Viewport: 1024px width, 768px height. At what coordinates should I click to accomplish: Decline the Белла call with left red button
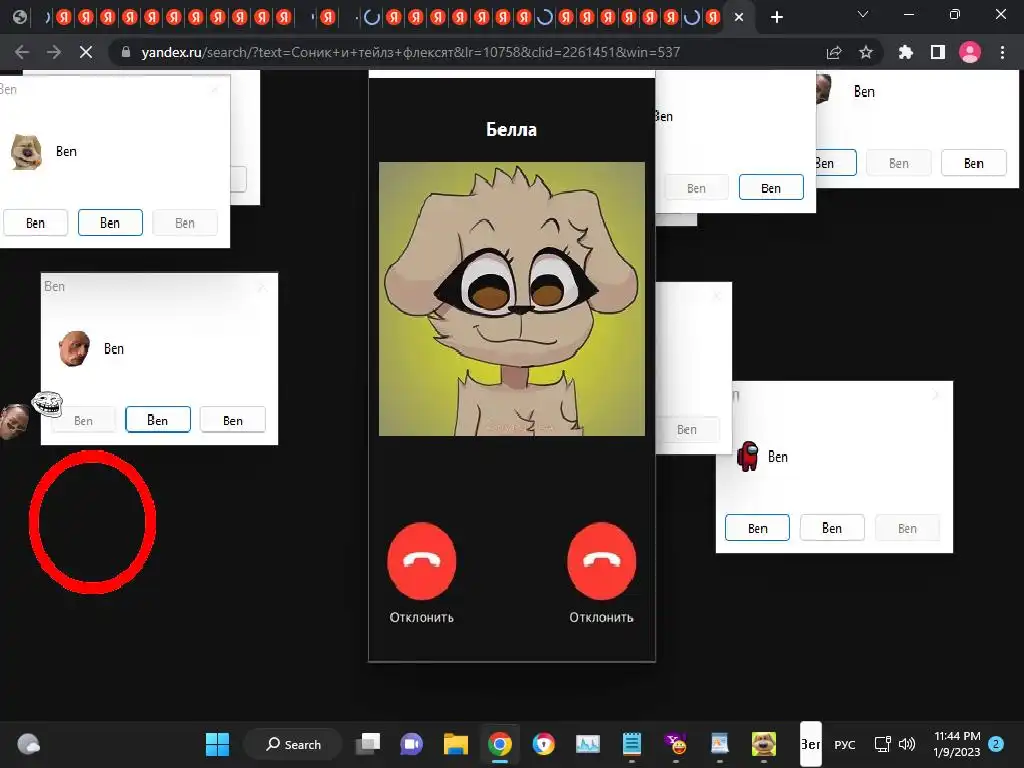point(422,561)
